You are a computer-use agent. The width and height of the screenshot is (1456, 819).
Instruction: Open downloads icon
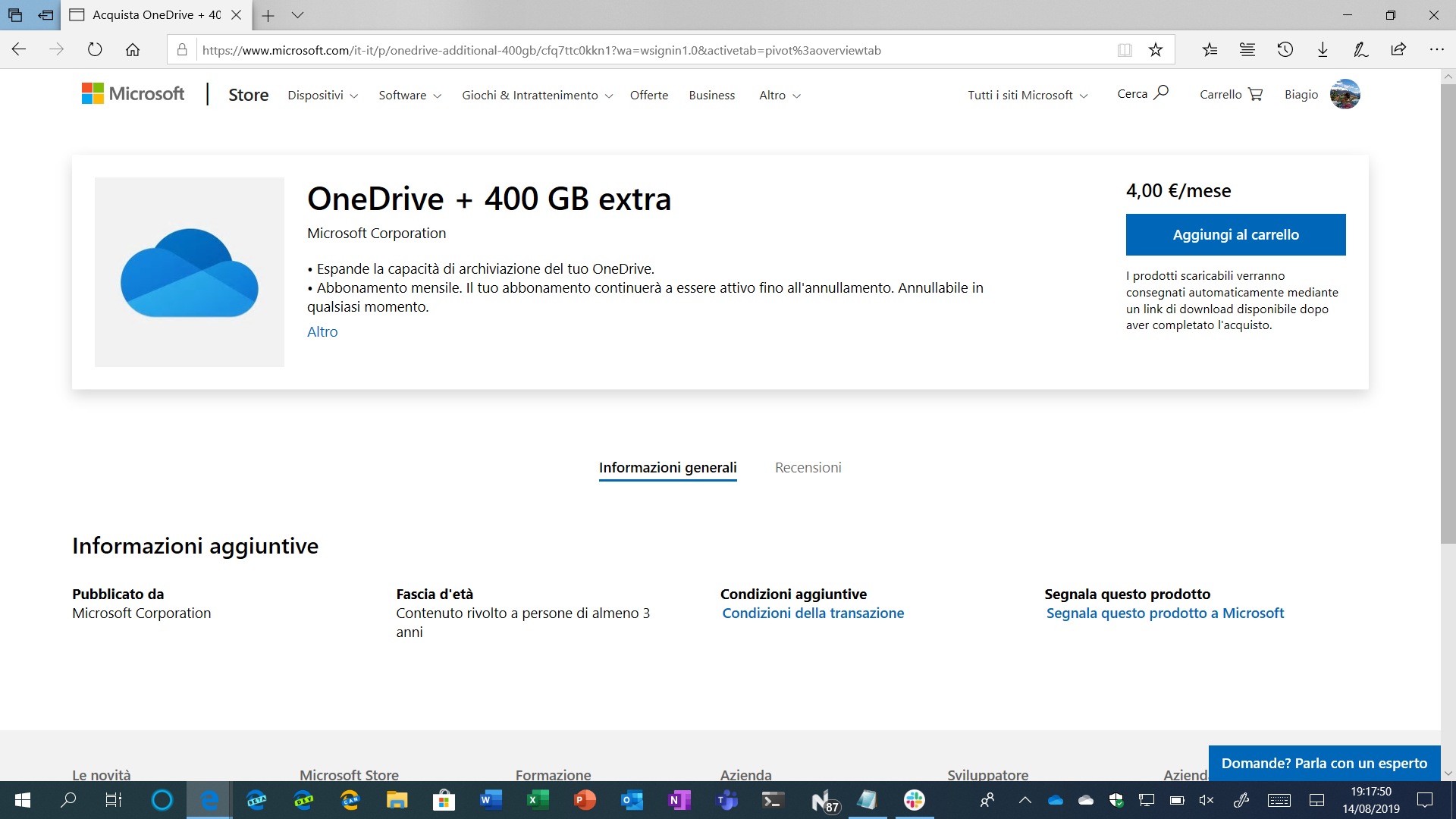tap(1323, 50)
